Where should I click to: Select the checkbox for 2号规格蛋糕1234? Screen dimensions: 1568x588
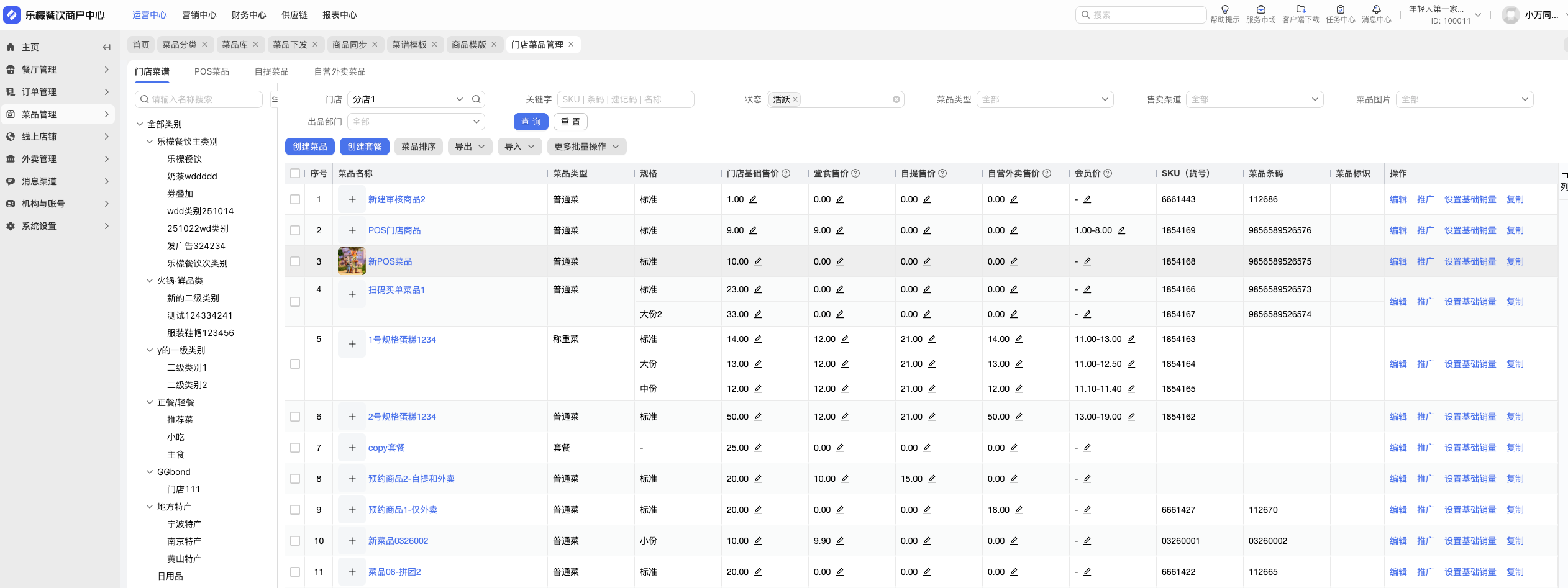295,417
